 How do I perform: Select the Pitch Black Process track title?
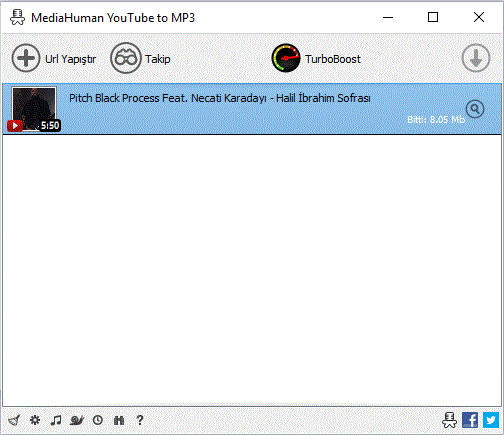(x=220, y=98)
